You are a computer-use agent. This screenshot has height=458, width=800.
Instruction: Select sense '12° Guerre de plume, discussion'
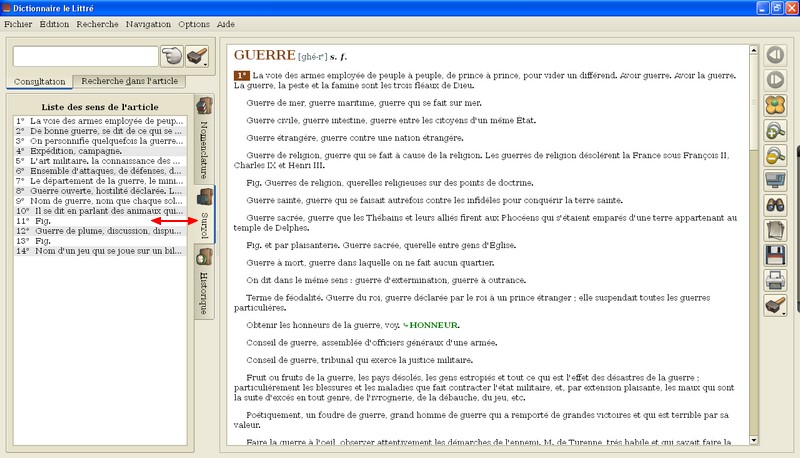coord(99,231)
